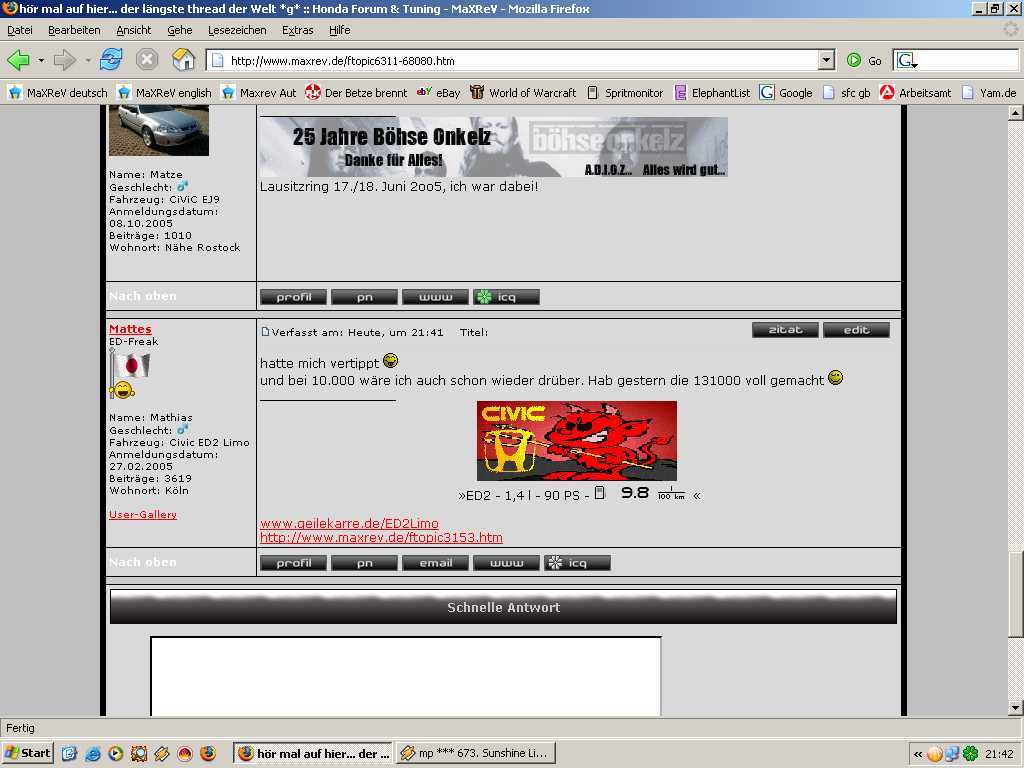Open the Windows Start menu
Viewport: 1024px width, 768px height.
click(27, 753)
